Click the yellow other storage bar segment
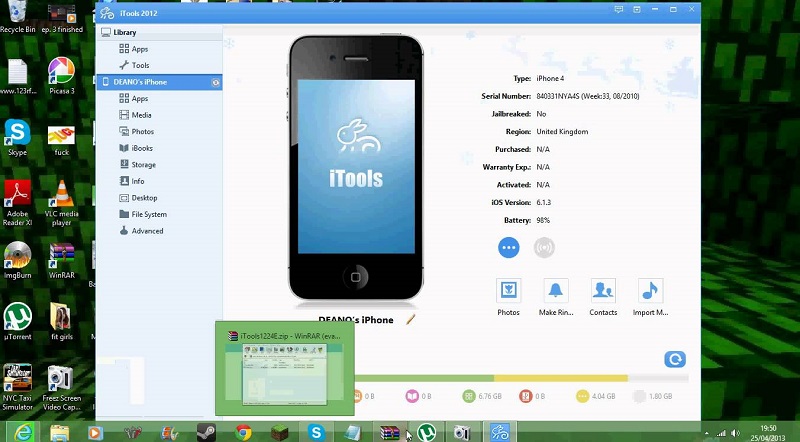The image size is (800, 442). click(561, 378)
